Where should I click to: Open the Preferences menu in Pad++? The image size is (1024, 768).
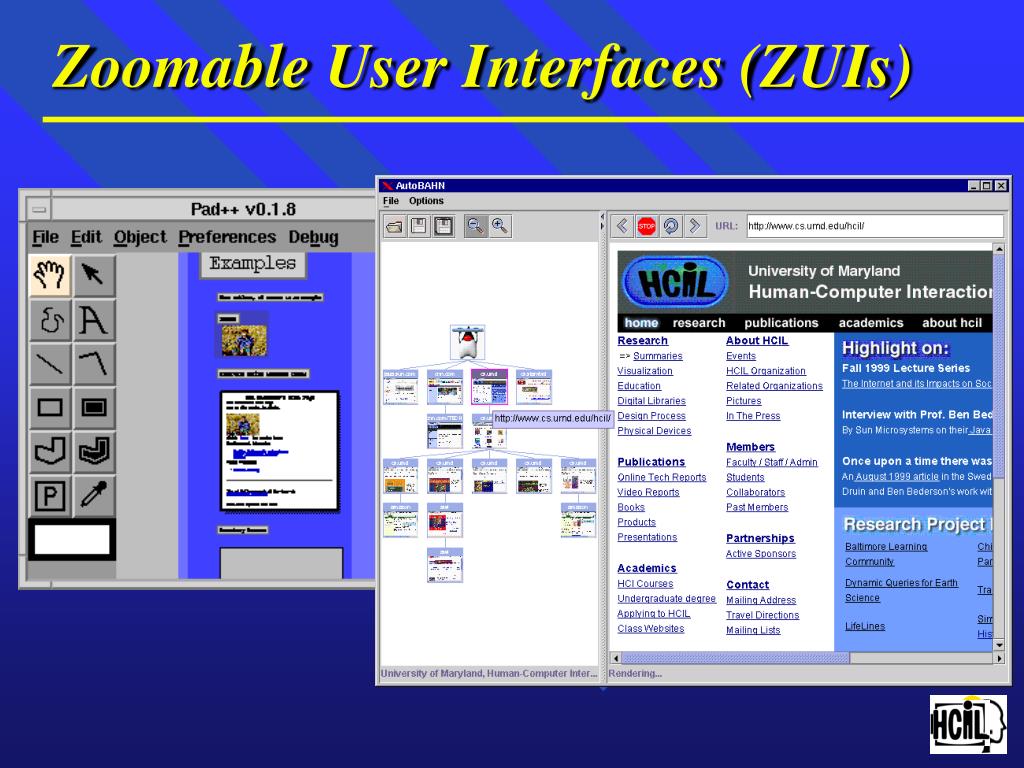pyautogui.click(x=227, y=237)
